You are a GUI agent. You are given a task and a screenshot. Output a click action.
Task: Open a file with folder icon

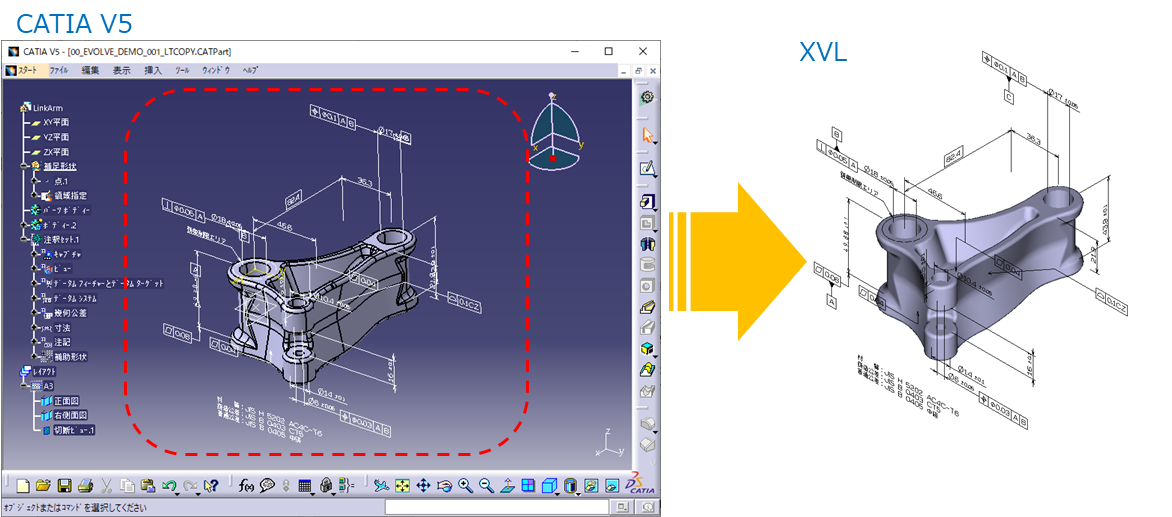(43, 486)
